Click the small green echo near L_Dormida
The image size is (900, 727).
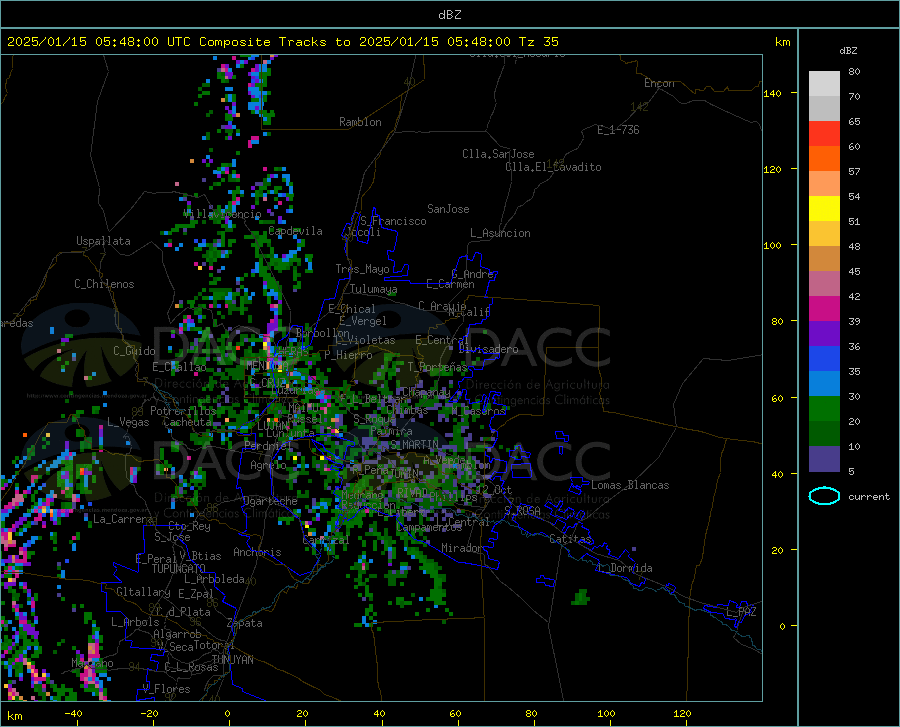tap(581, 597)
